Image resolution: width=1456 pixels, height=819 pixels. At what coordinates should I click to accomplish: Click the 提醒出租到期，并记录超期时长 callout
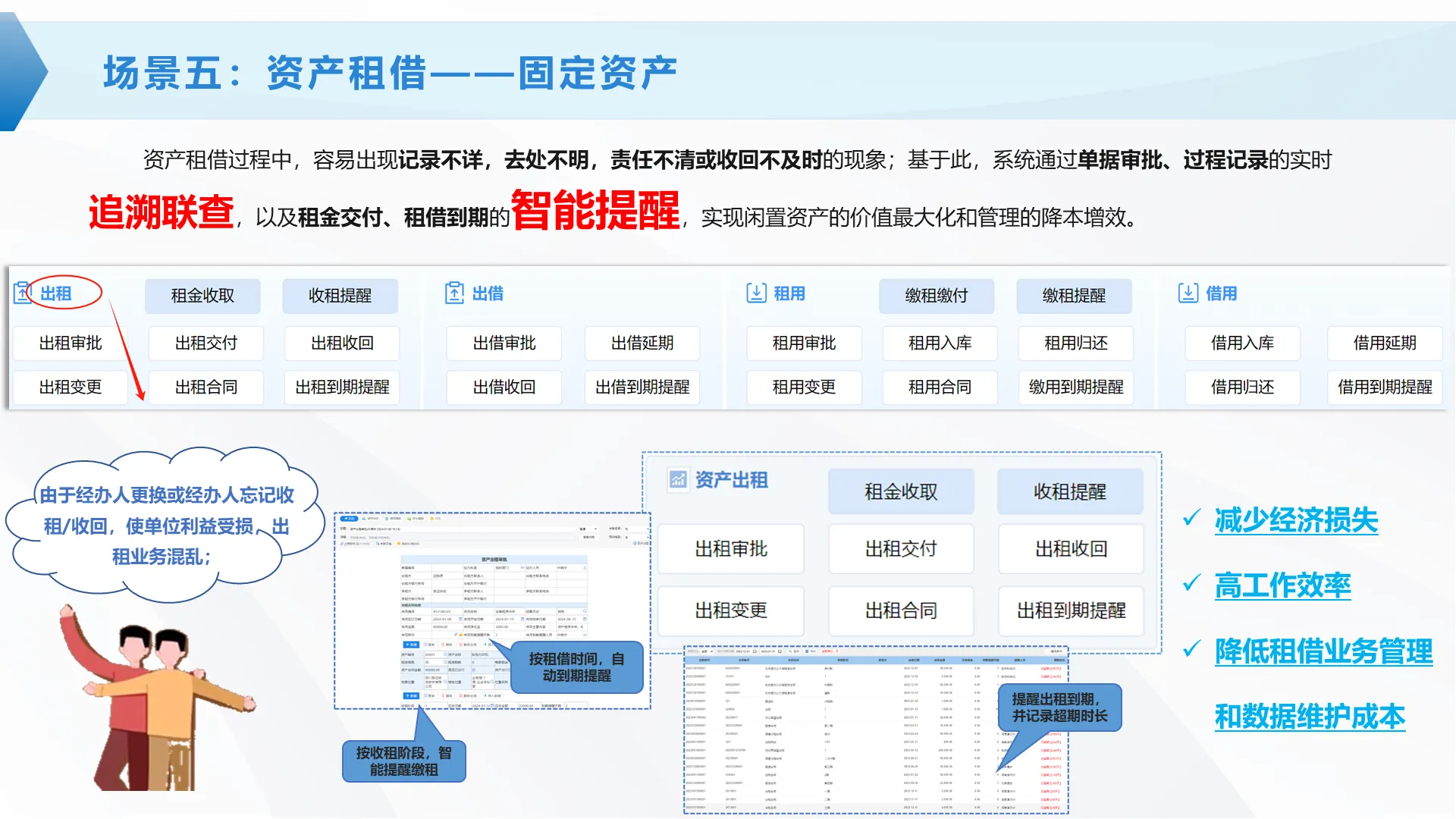click(1059, 708)
